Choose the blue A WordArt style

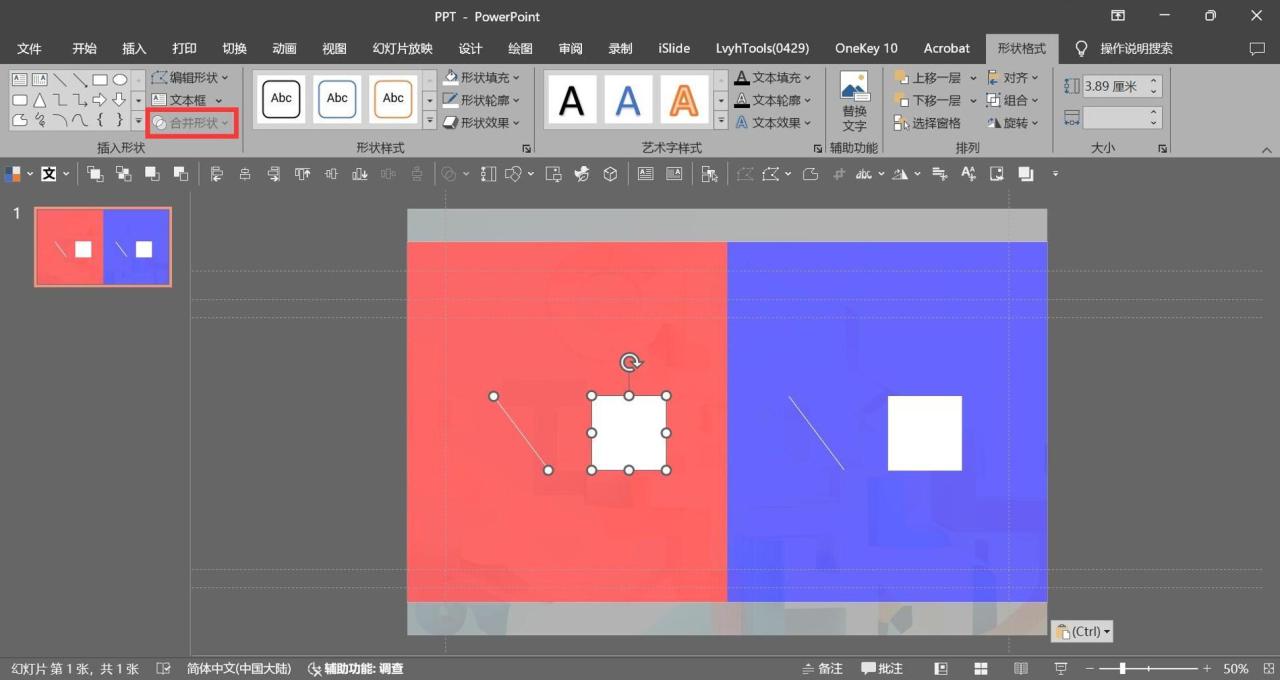click(628, 100)
